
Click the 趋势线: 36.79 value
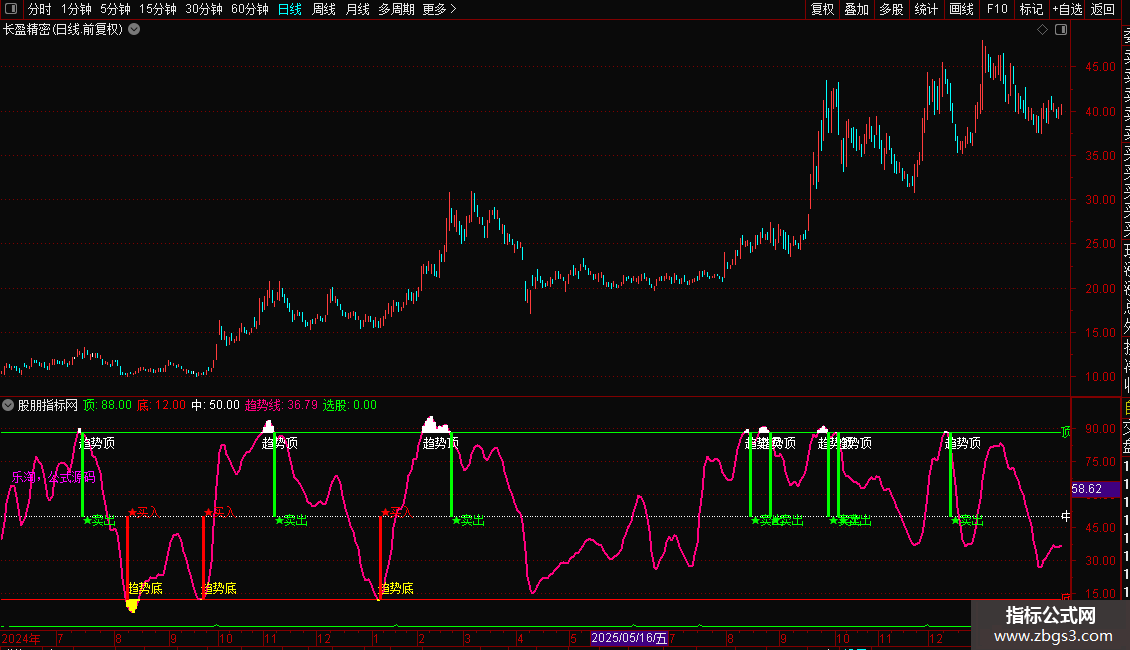[x=281, y=405]
